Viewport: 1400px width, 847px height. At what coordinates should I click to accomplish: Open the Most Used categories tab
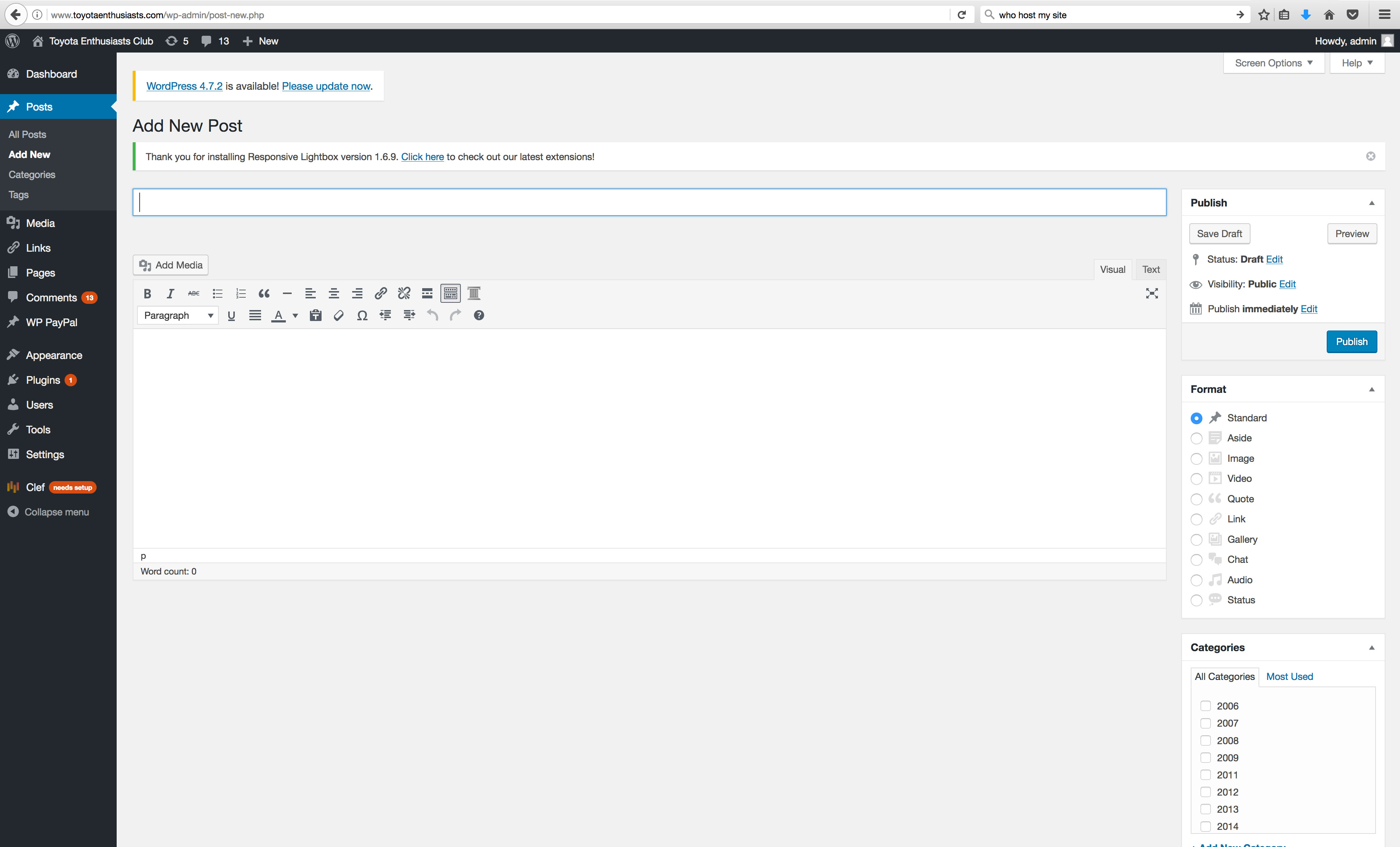coord(1289,676)
